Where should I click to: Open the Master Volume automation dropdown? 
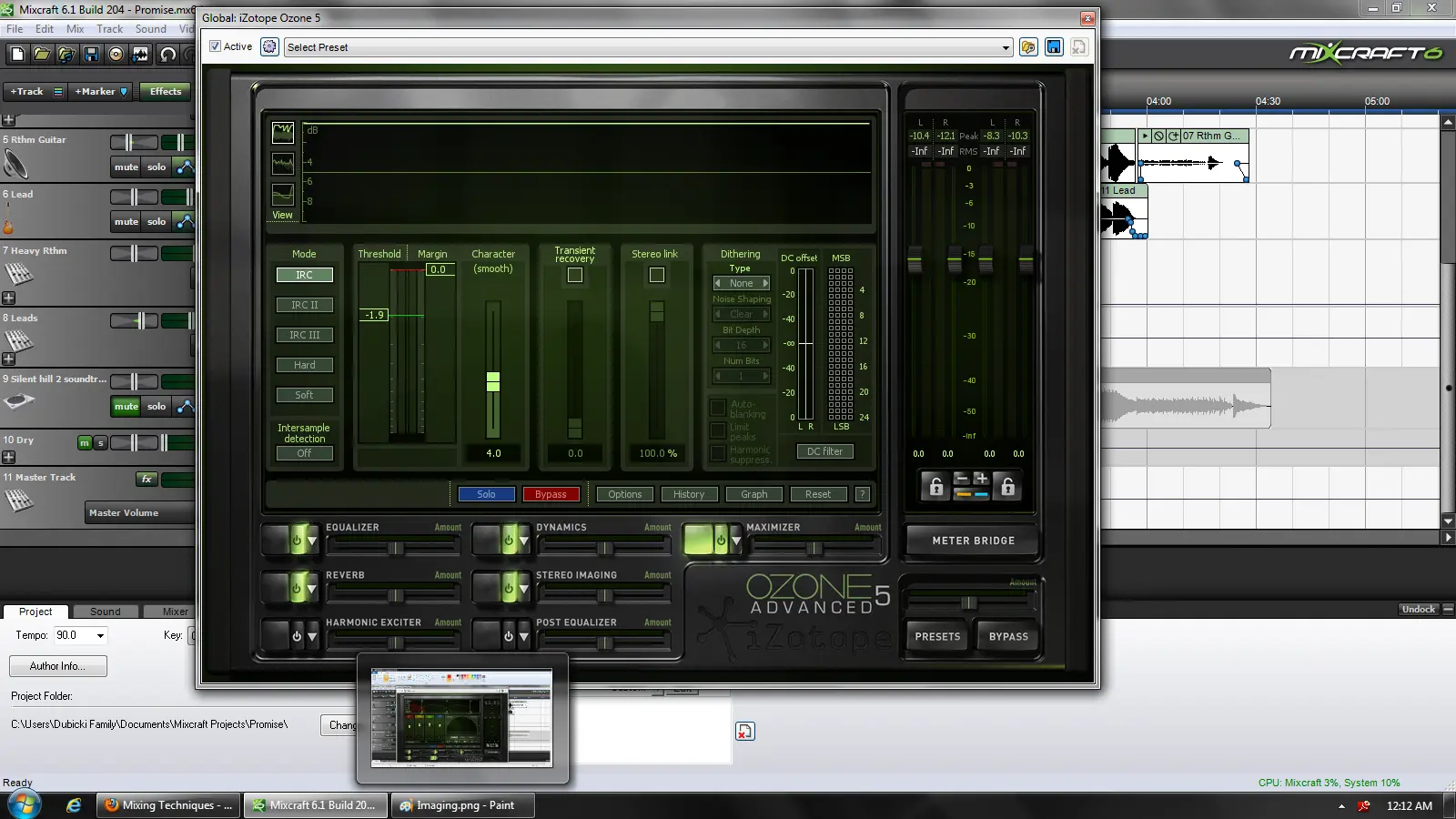click(140, 512)
